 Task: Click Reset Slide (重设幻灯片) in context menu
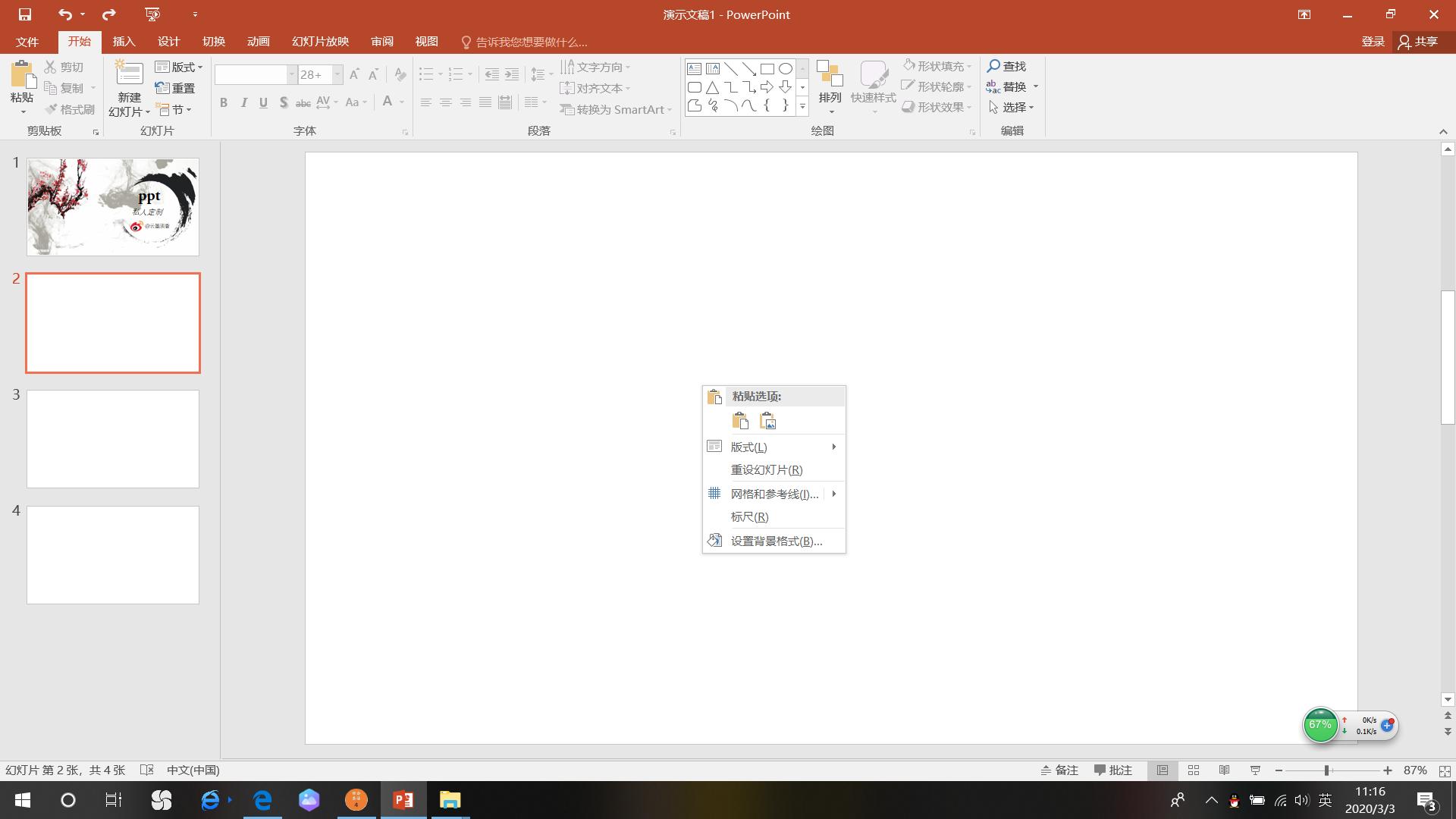click(766, 469)
